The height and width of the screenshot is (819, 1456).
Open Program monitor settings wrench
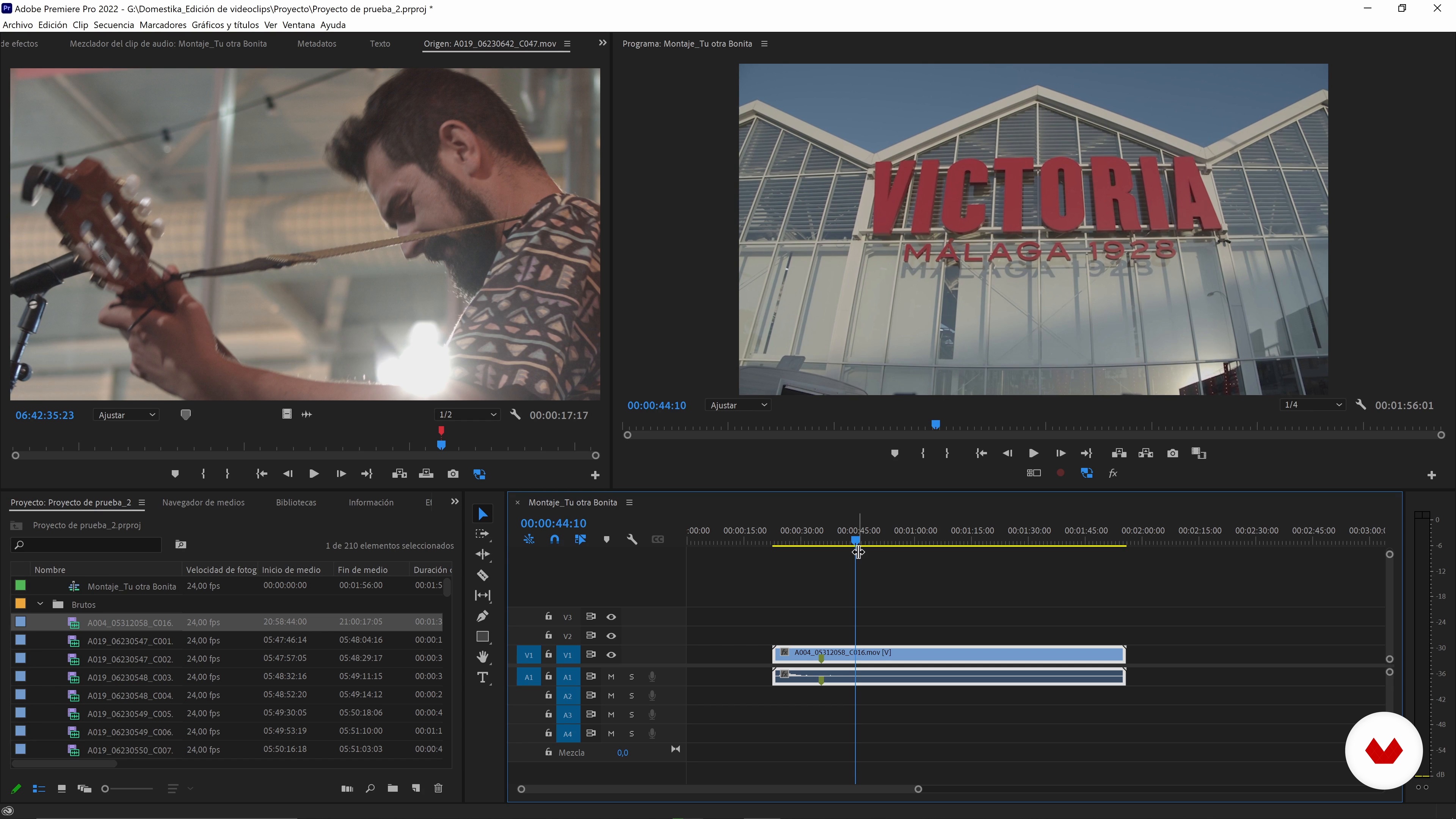coord(1360,405)
